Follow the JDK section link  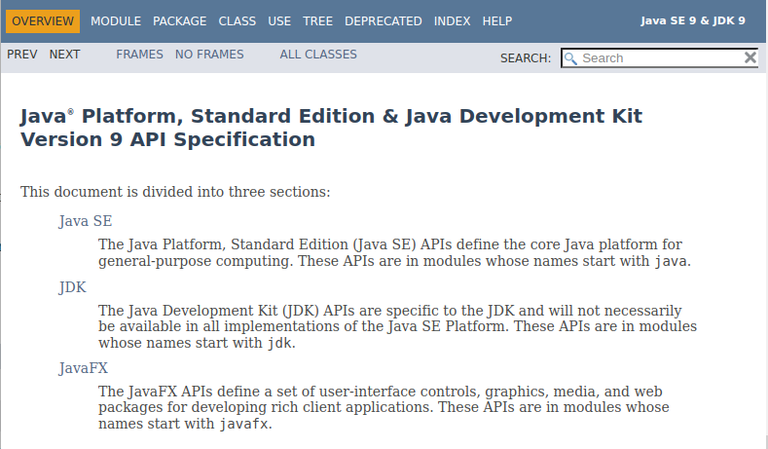[72, 287]
